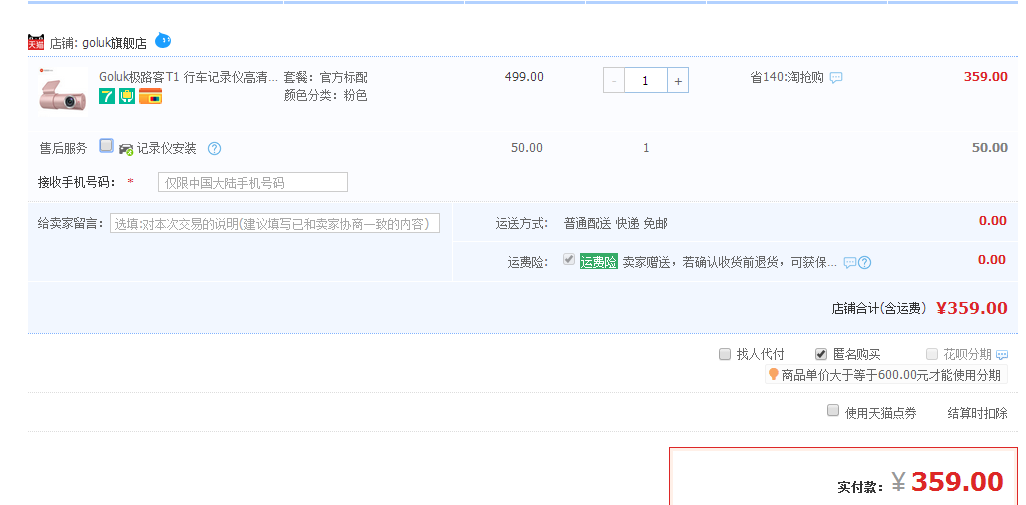
Task: Check the 使用天猫点券 checkbox
Action: (x=833, y=410)
